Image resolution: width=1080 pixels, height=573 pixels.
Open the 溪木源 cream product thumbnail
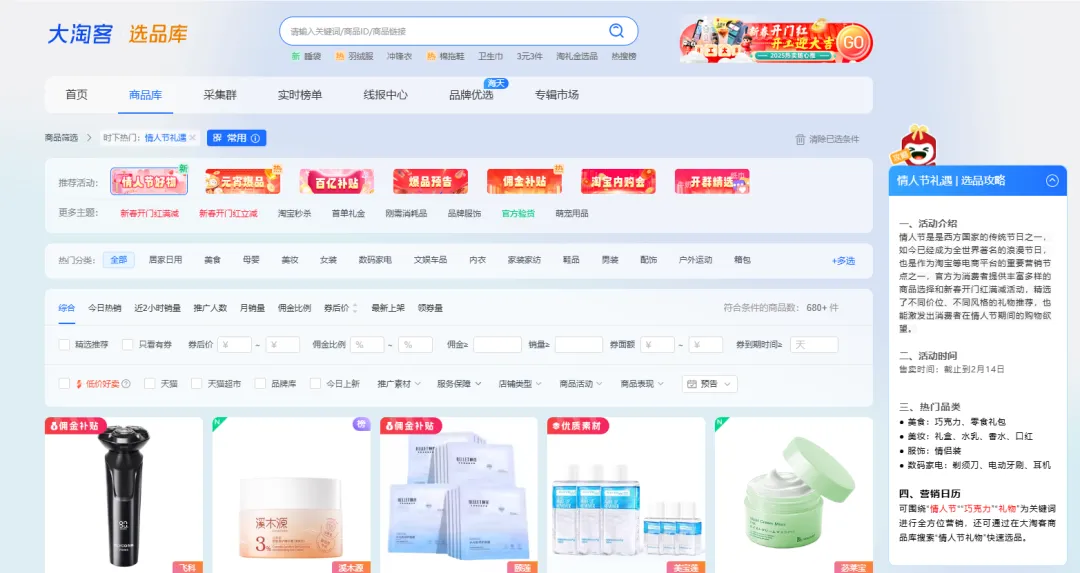[291, 494]
